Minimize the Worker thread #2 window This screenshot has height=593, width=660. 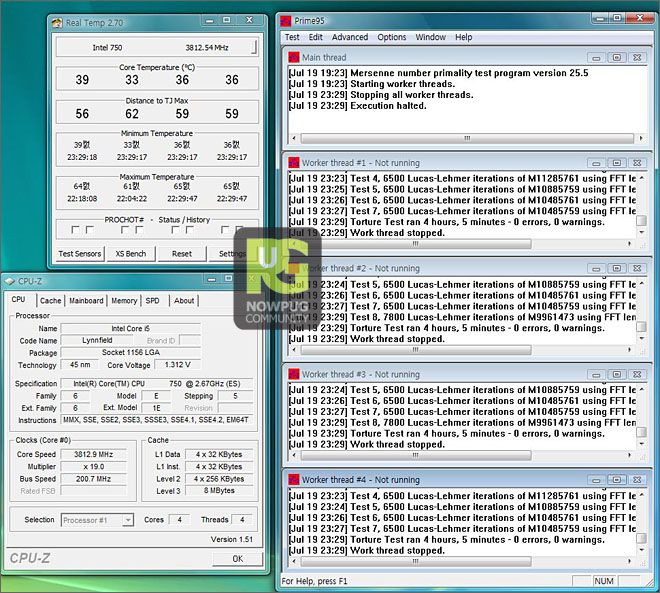[x=596, y=269]
